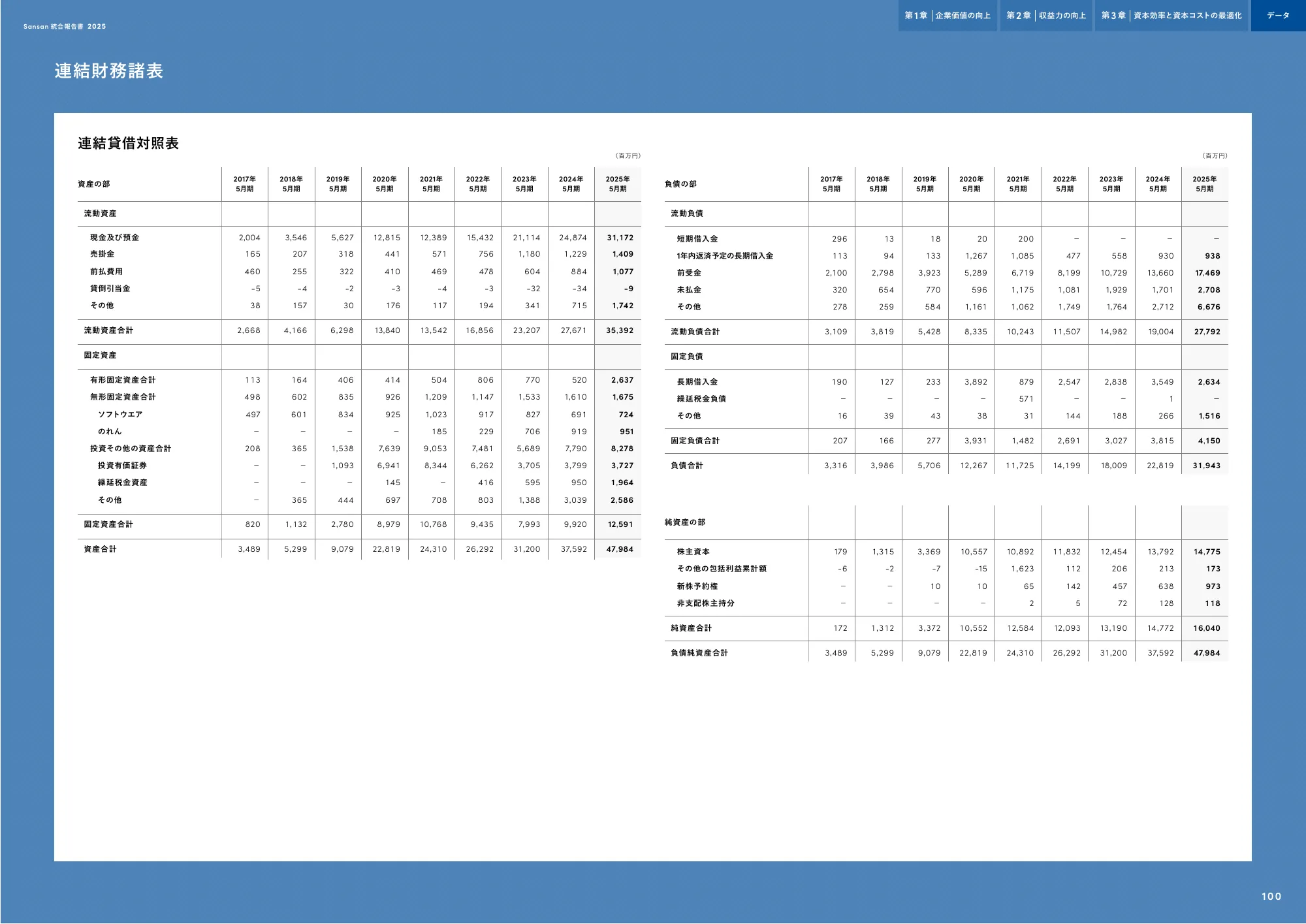Select the 資産の部 table header

pyautogui.click(x=94, y=184)
